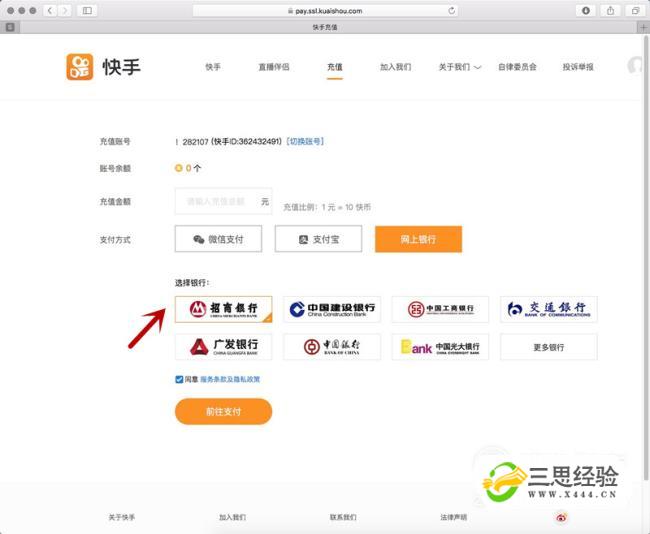Click the recharge amount input field
The width and height of the screenshot is (650, 534).
(223, 201)
